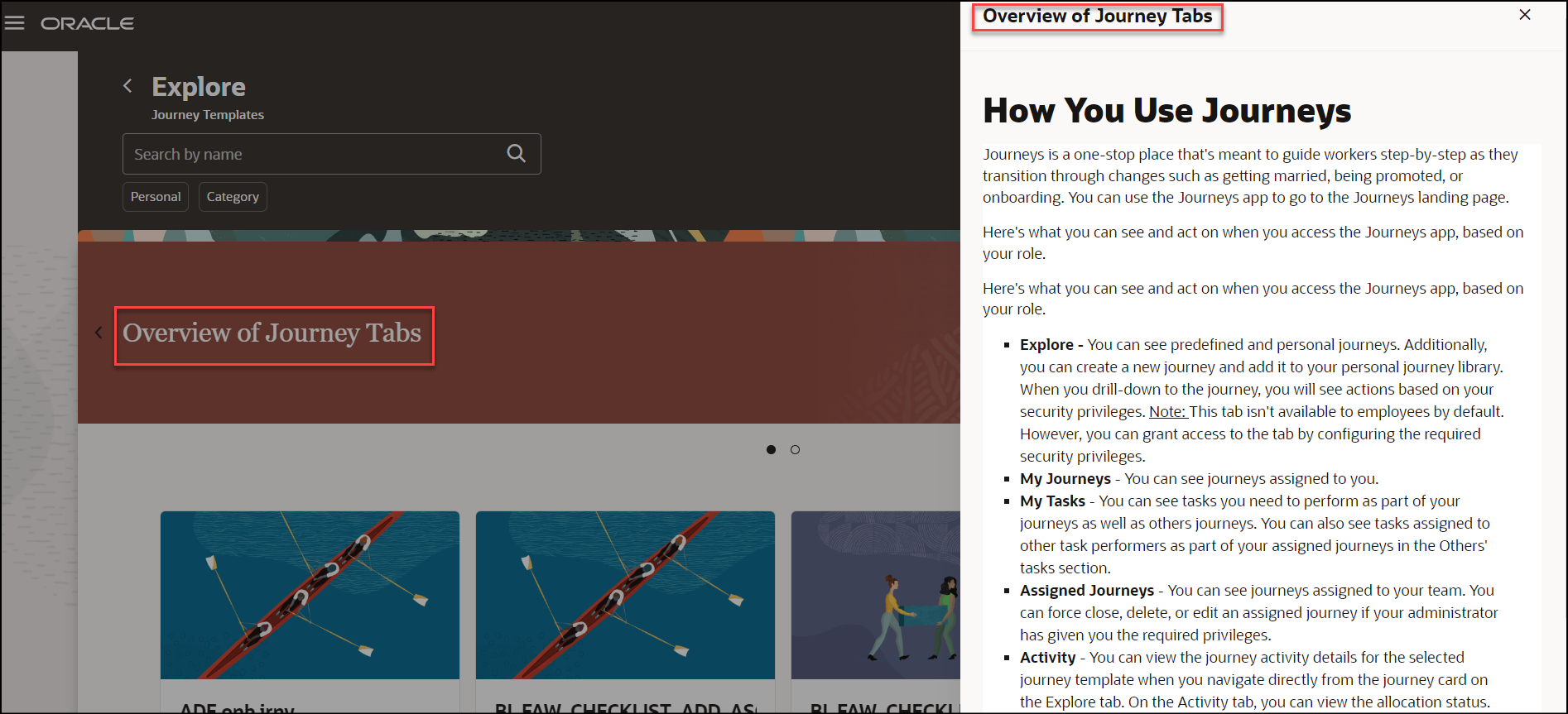
Task: Go back using arrow beside Explore
Action: click(x=127, y=86)
